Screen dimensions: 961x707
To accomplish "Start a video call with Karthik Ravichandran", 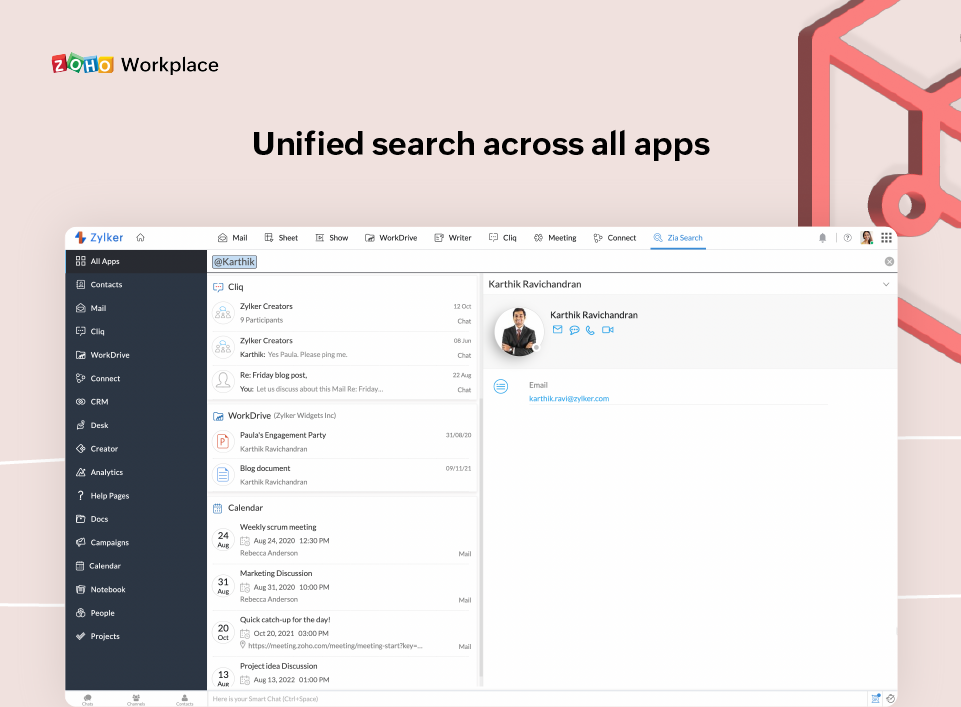I will (x=608, y=330).
